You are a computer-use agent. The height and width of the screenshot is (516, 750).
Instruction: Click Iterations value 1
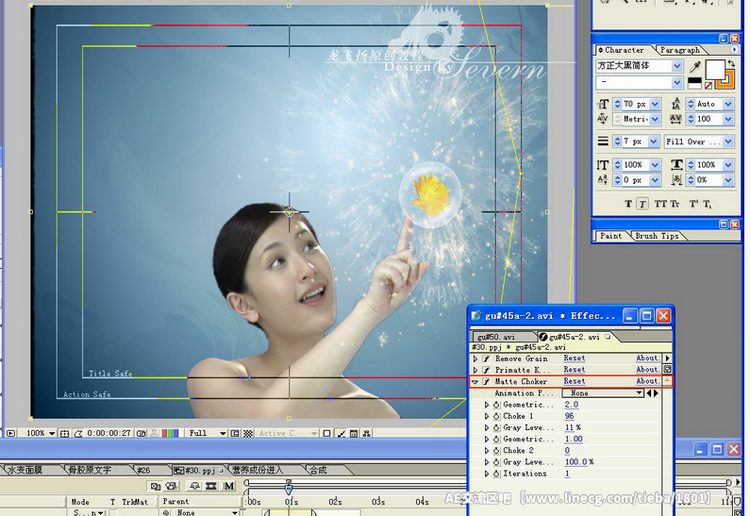tap(567, 473)
